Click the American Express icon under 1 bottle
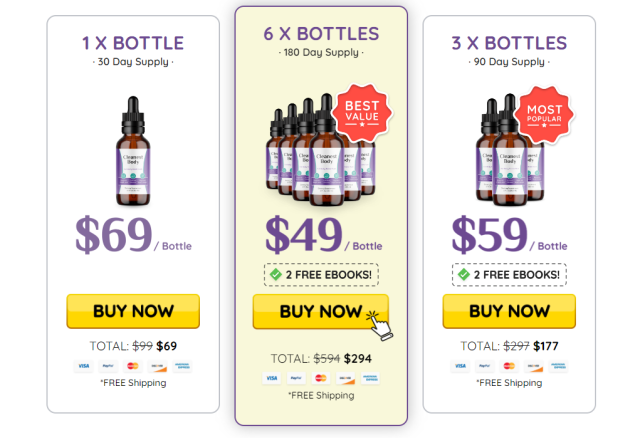 point(182,366)
